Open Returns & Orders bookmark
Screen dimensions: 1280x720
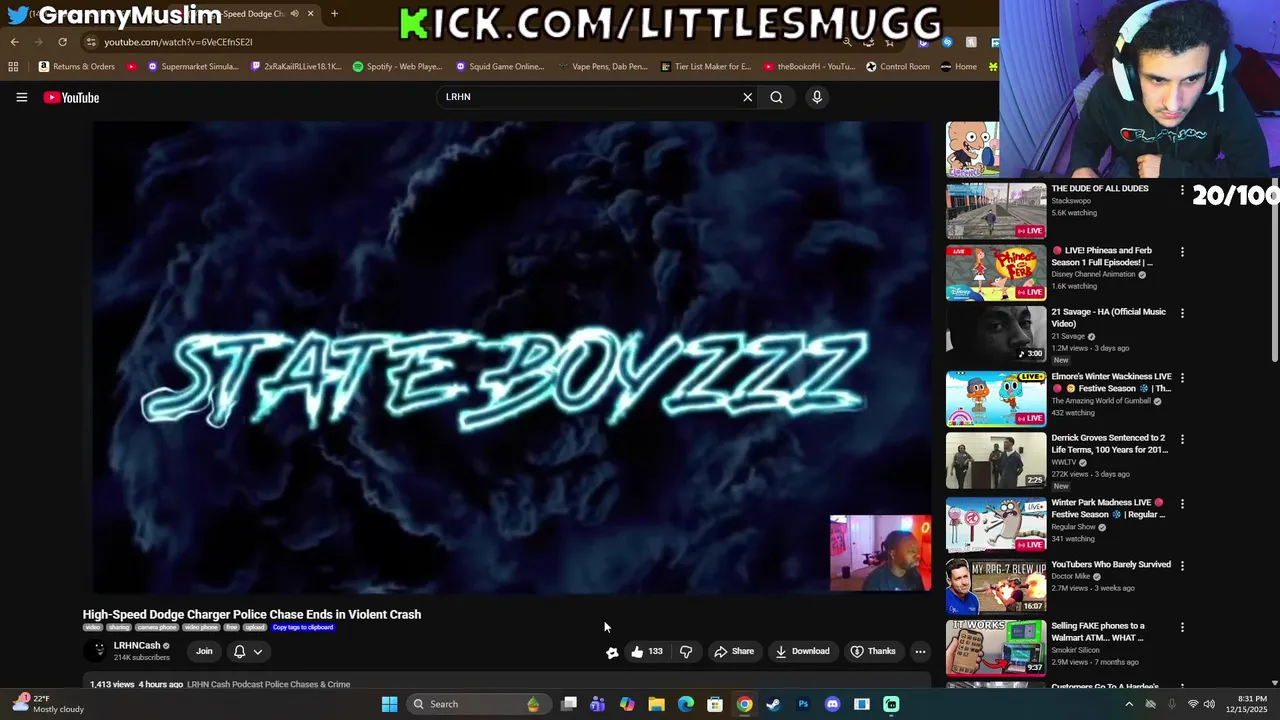(x=77, y=67)
